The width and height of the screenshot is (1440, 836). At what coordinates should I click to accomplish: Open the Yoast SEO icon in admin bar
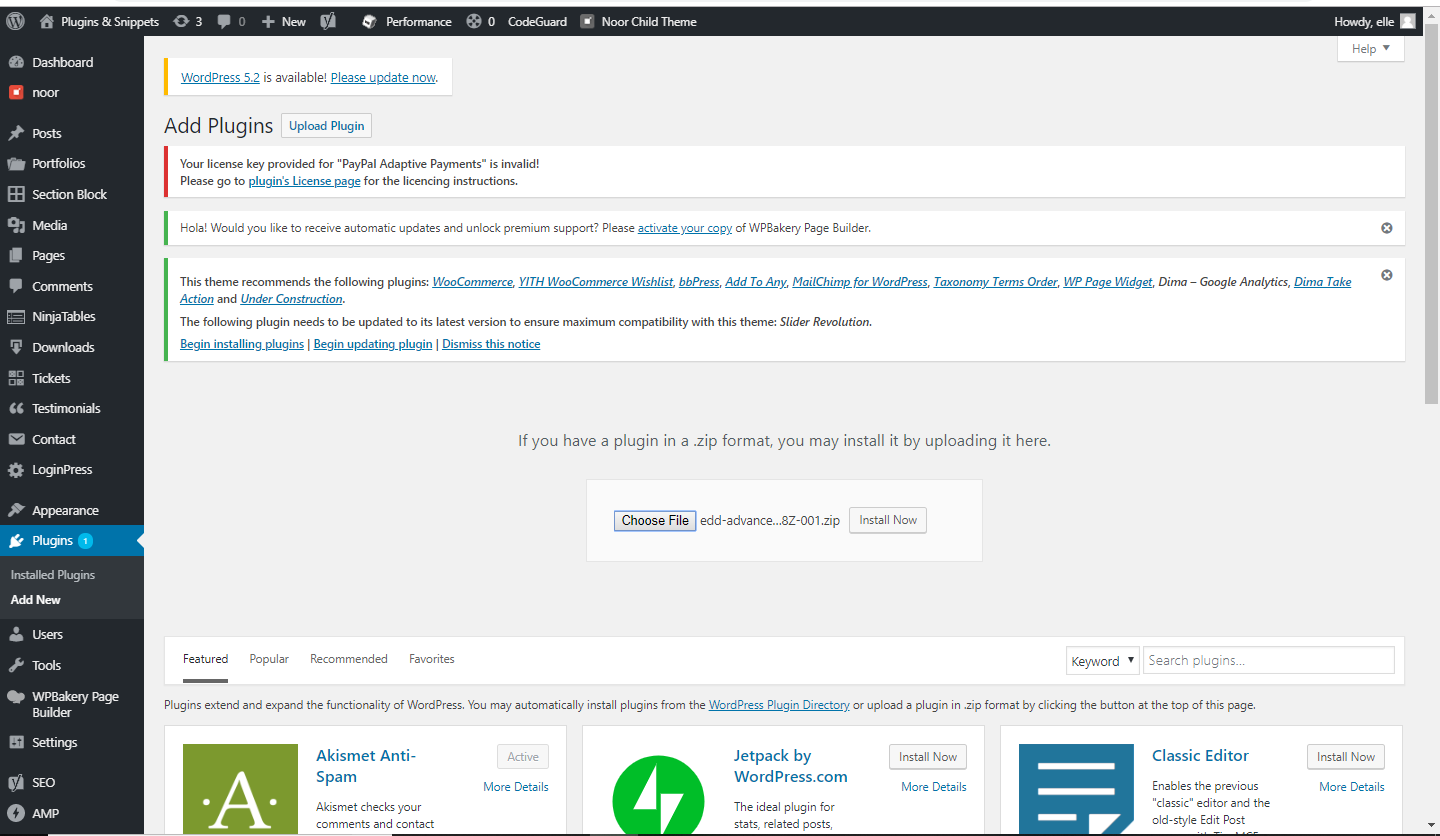pyautogui.click(x=328, y=21)
